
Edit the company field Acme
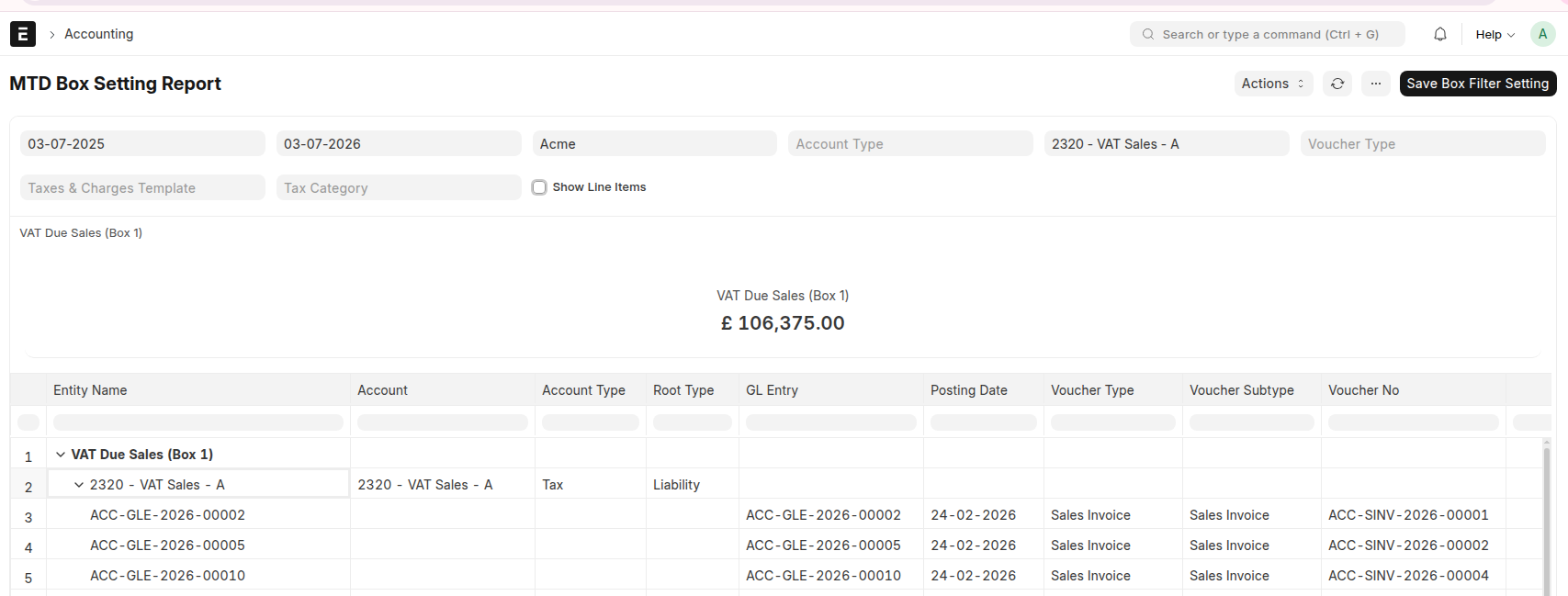[x=655, y=144]
